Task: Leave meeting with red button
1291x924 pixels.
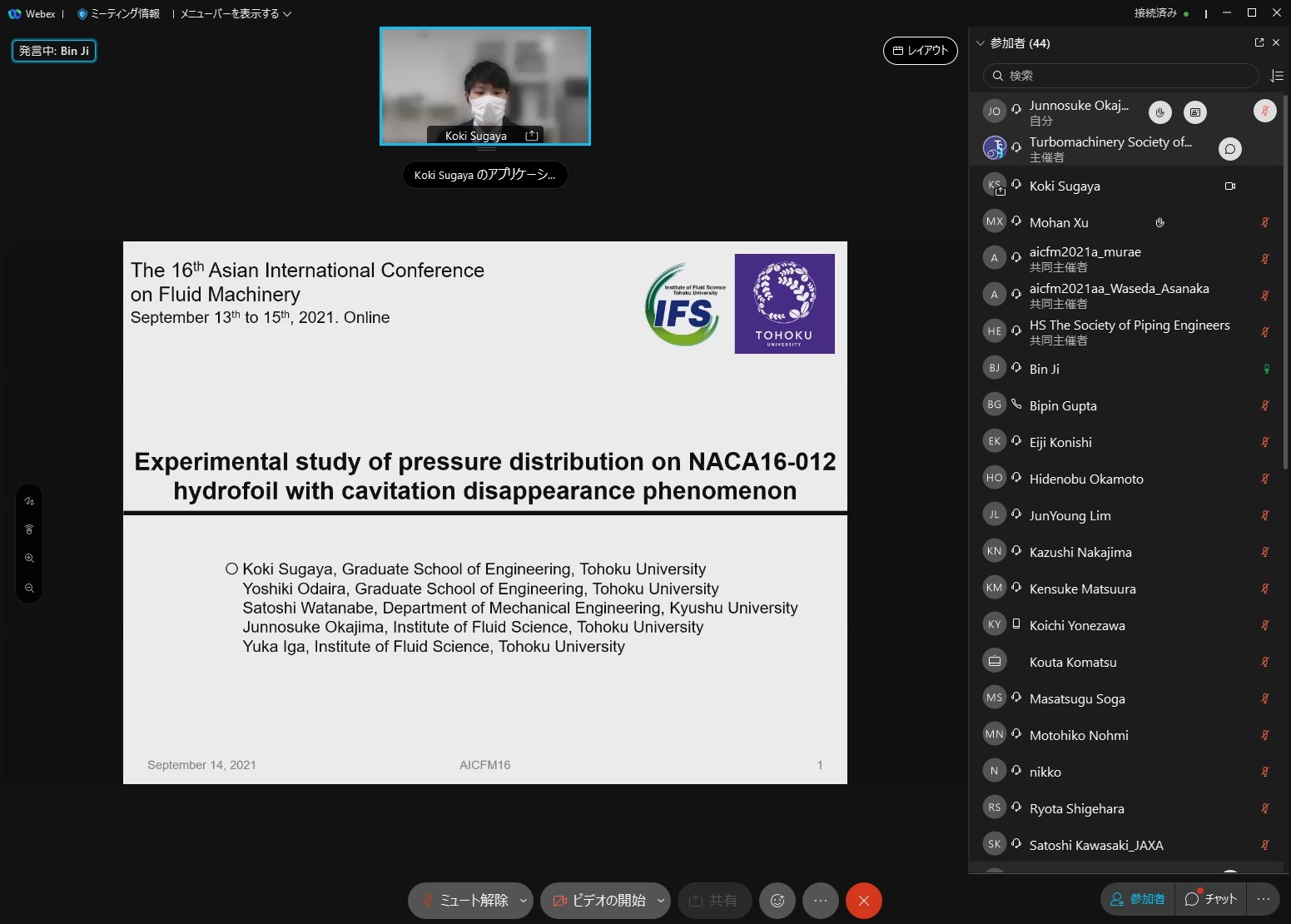Action: (864, 901)
